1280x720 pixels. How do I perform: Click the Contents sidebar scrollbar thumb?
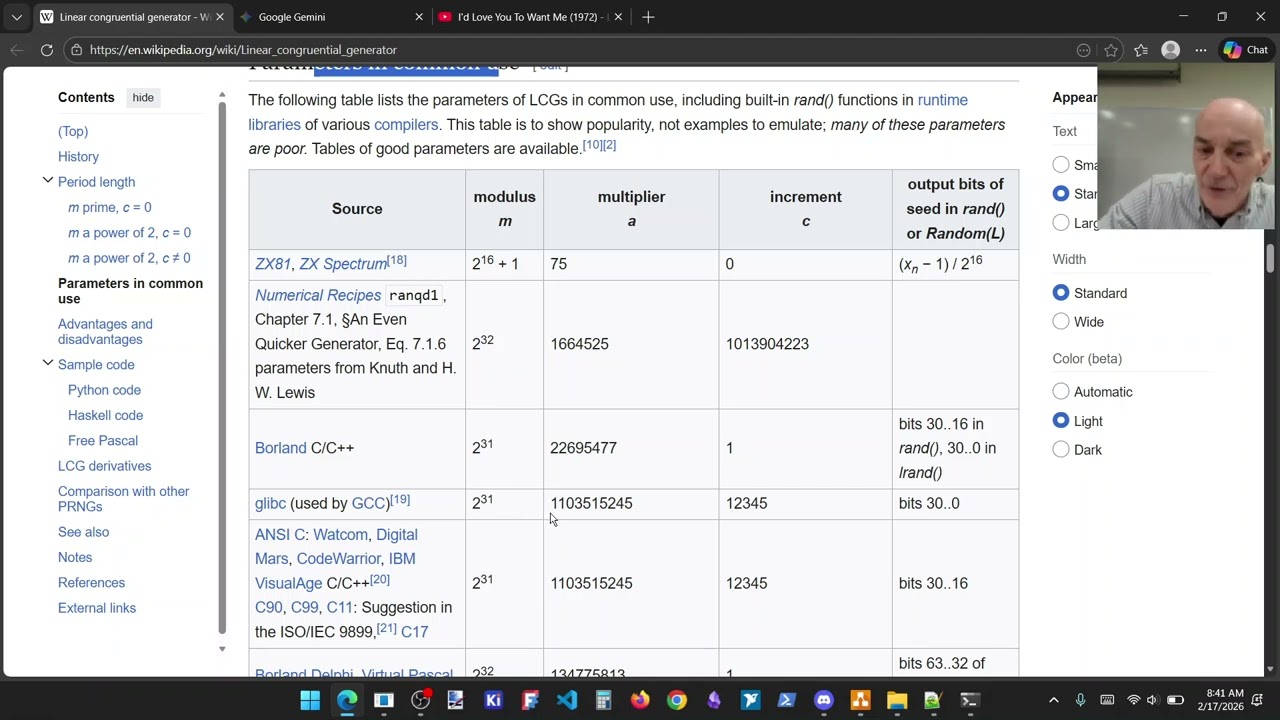tap(222, 367)
